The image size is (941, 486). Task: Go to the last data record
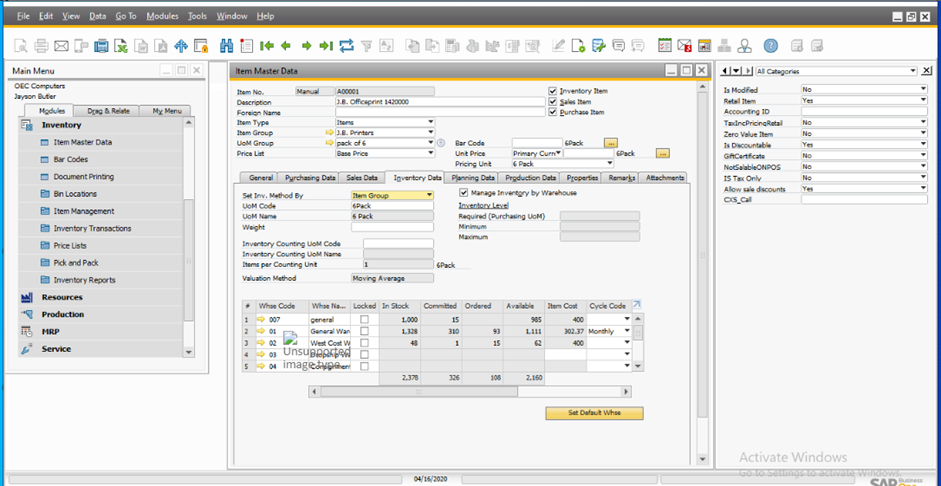click(x=326, y=46)
